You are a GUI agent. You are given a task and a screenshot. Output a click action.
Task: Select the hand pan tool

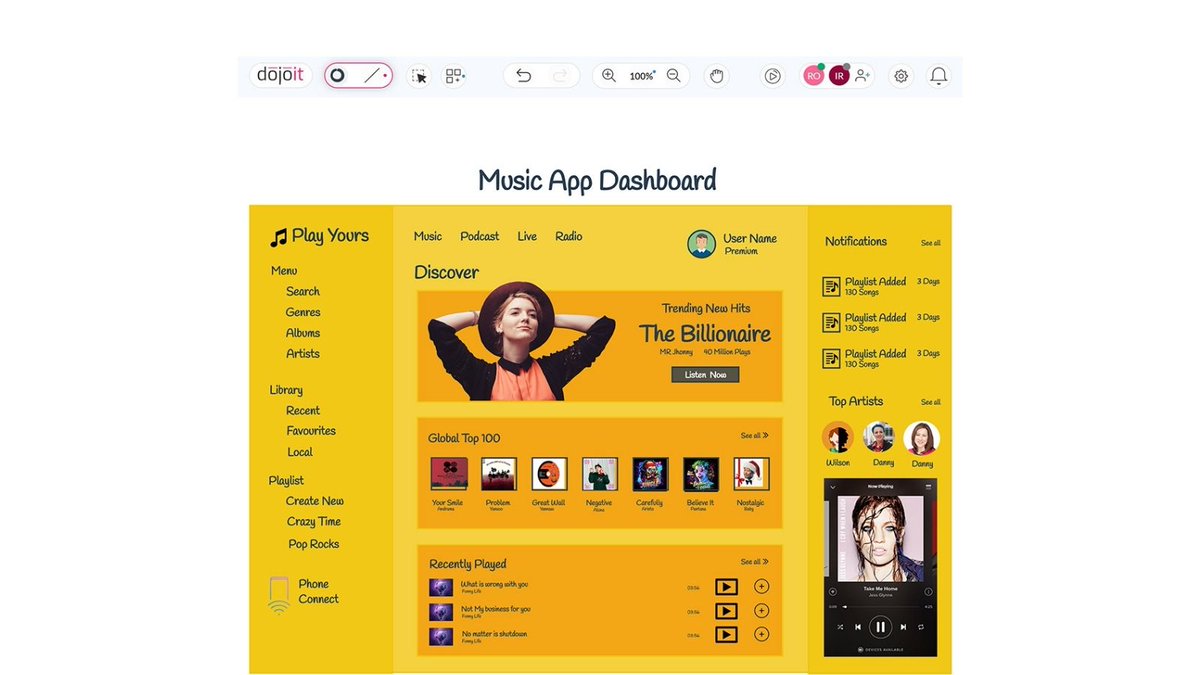717,75
